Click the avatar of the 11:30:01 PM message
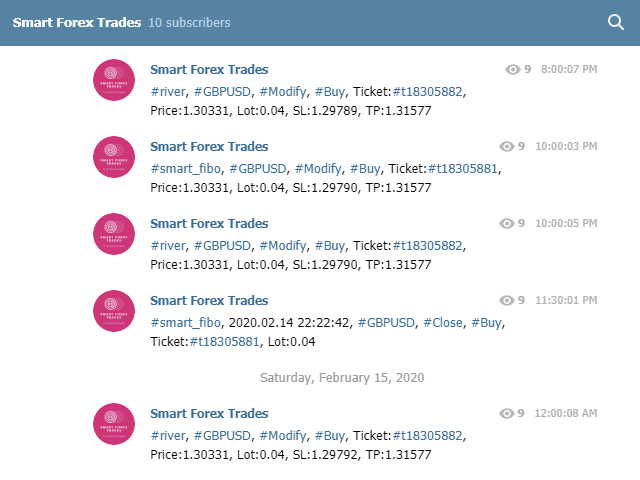Image resolution: width=640 pixels, height=480 pixels. (x=114, y=311)
